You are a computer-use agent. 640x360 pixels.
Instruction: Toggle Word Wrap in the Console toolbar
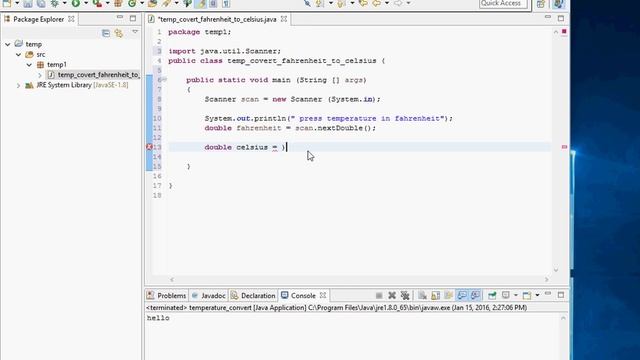(x=449, y=295)
